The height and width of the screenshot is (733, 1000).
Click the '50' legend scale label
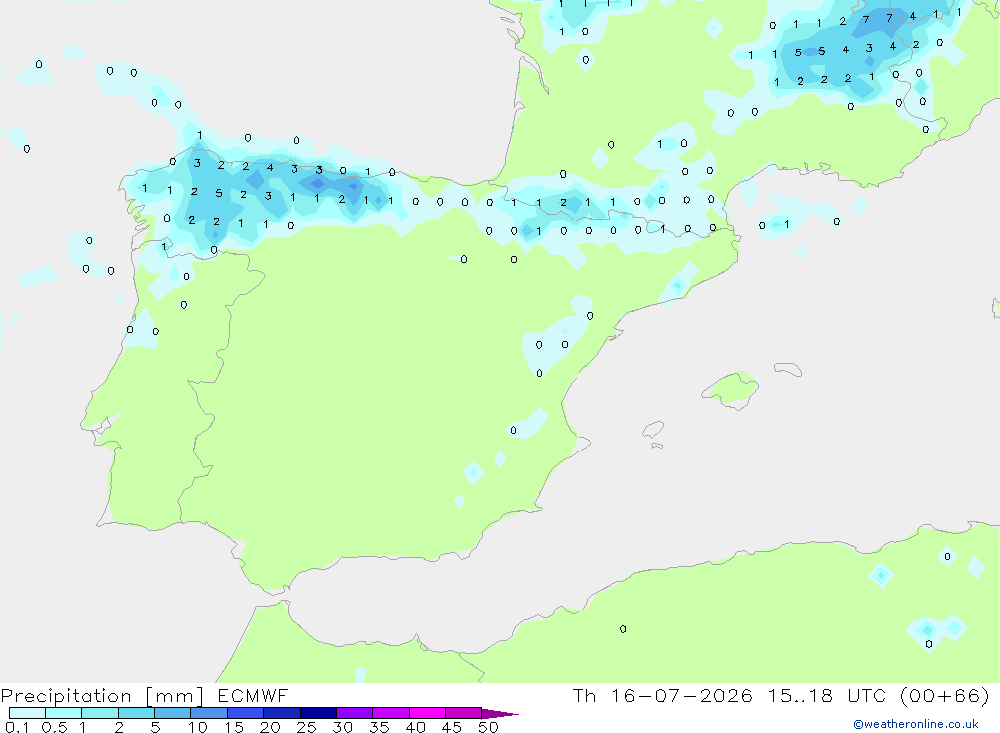(488, 727)
